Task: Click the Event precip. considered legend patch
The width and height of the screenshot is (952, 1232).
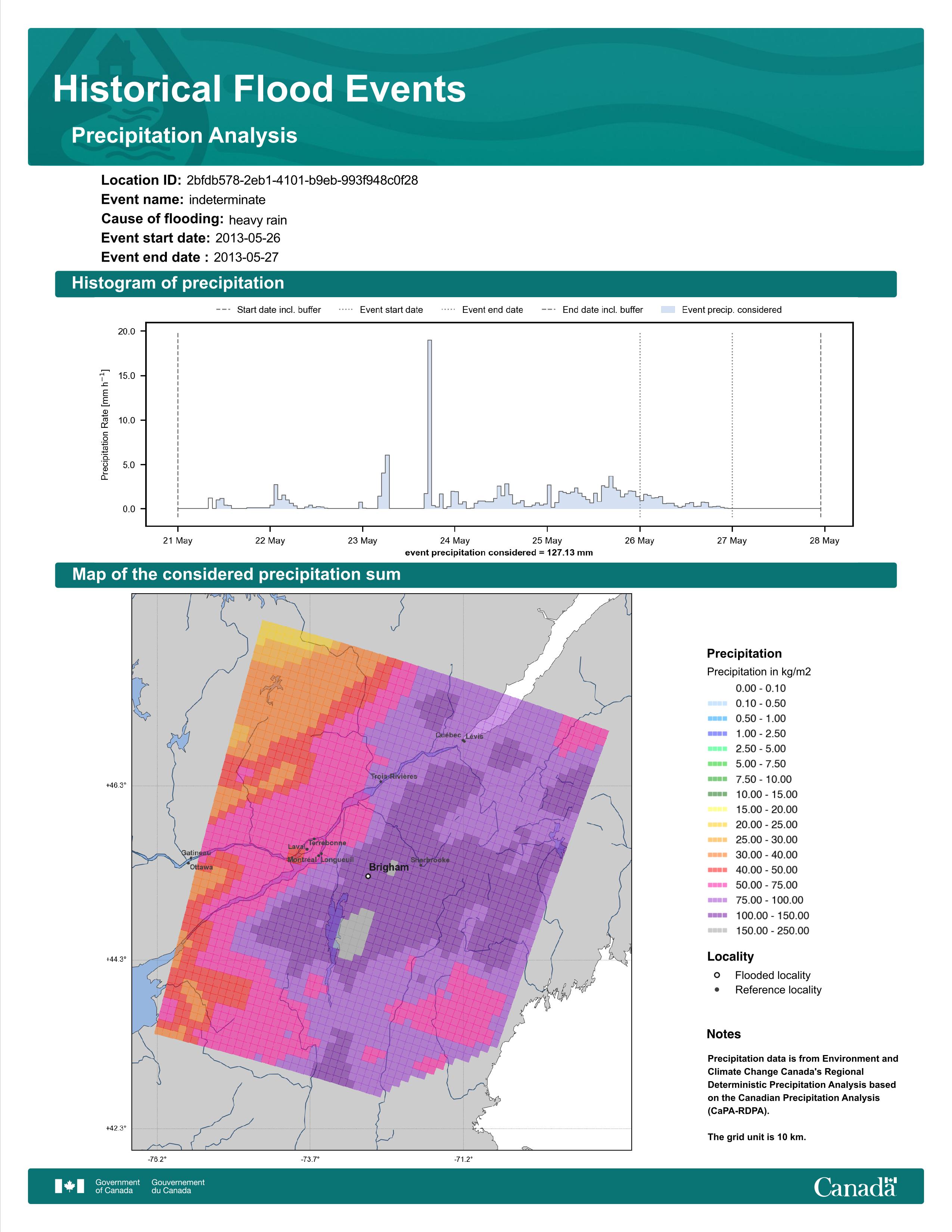Action: (668, 310)
